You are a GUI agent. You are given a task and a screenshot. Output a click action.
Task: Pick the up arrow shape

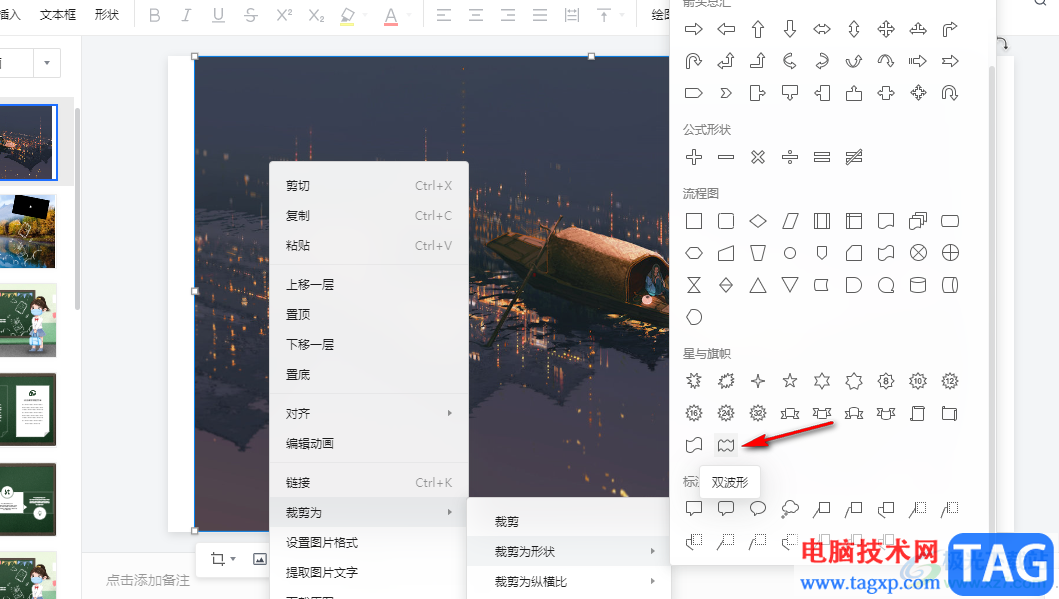[x=758, y=29]
